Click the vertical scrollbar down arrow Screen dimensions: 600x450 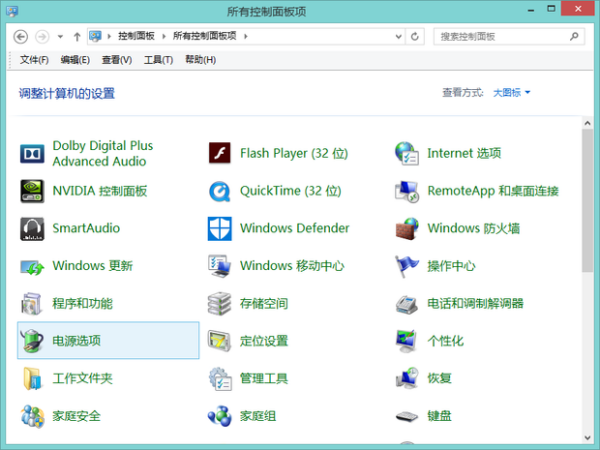(x=587, y=437)
